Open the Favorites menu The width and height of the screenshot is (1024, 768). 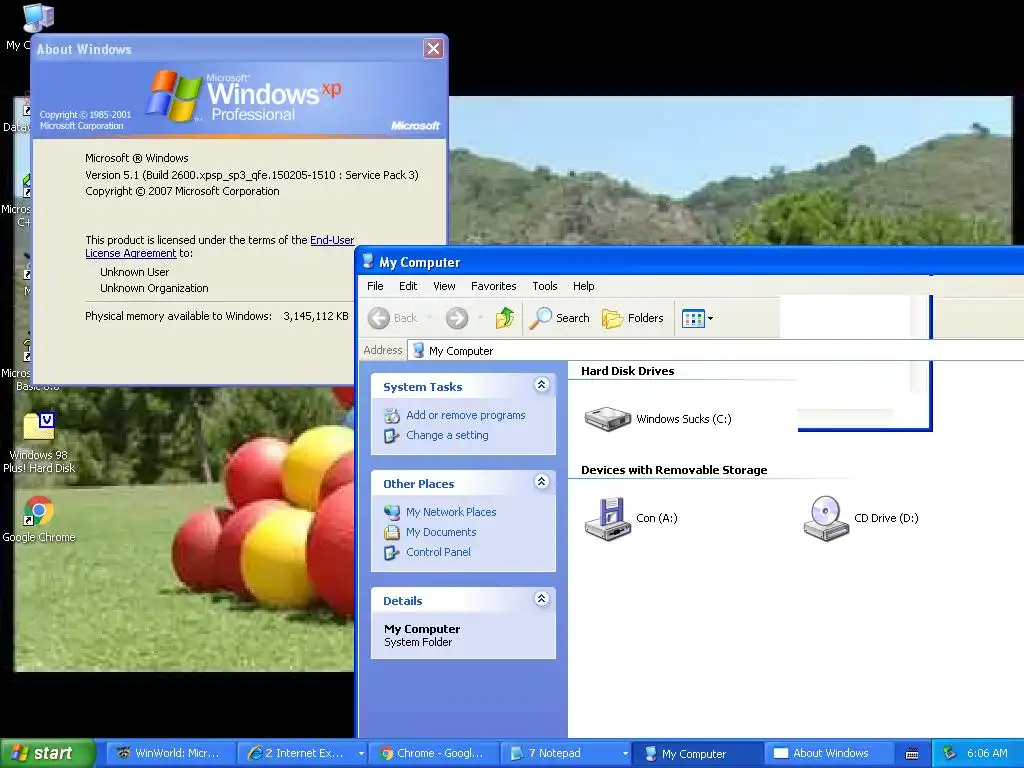pyautogui.click(x=494, y=286)
